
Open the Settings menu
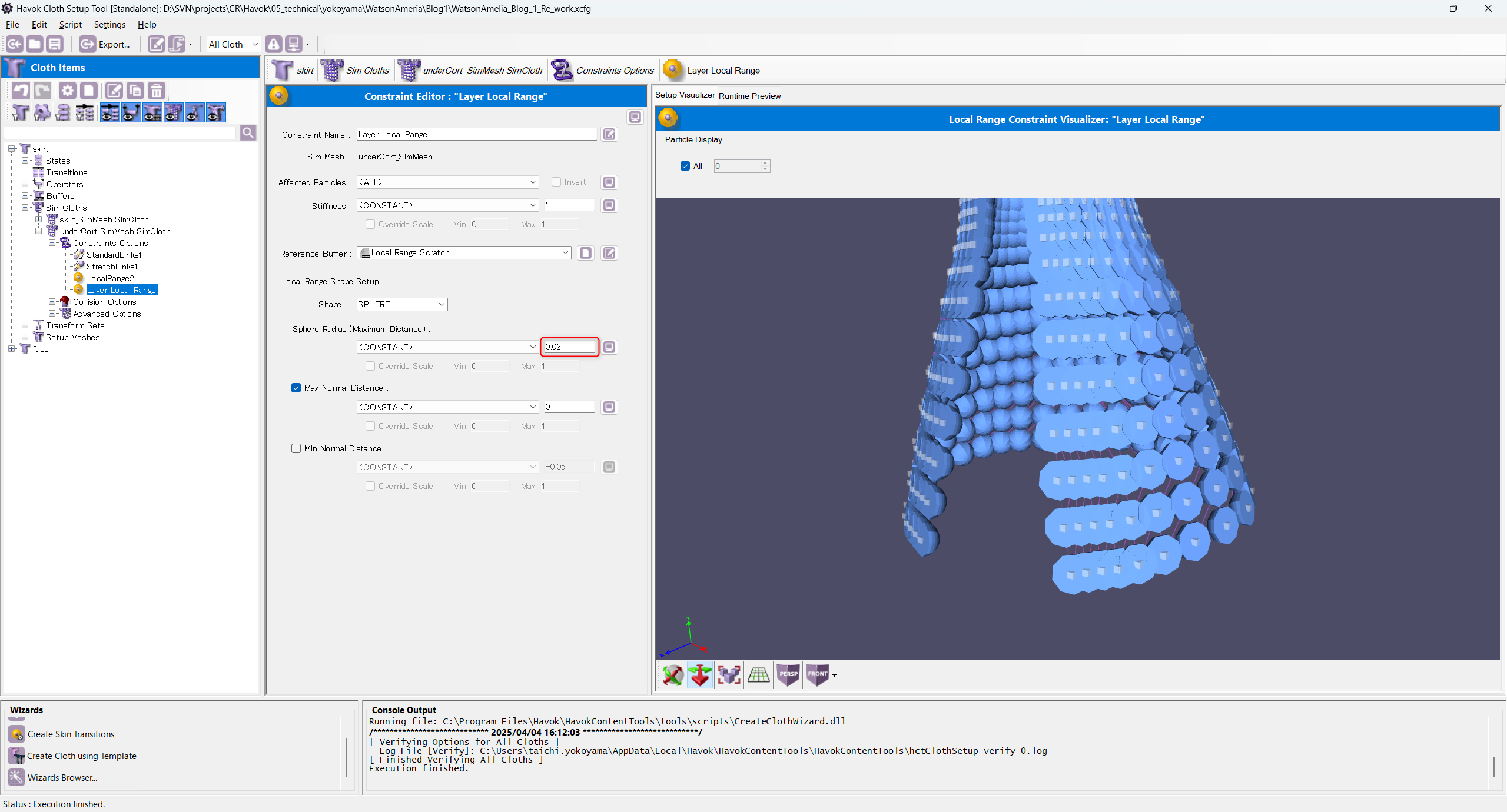click(x=109, y=25)
